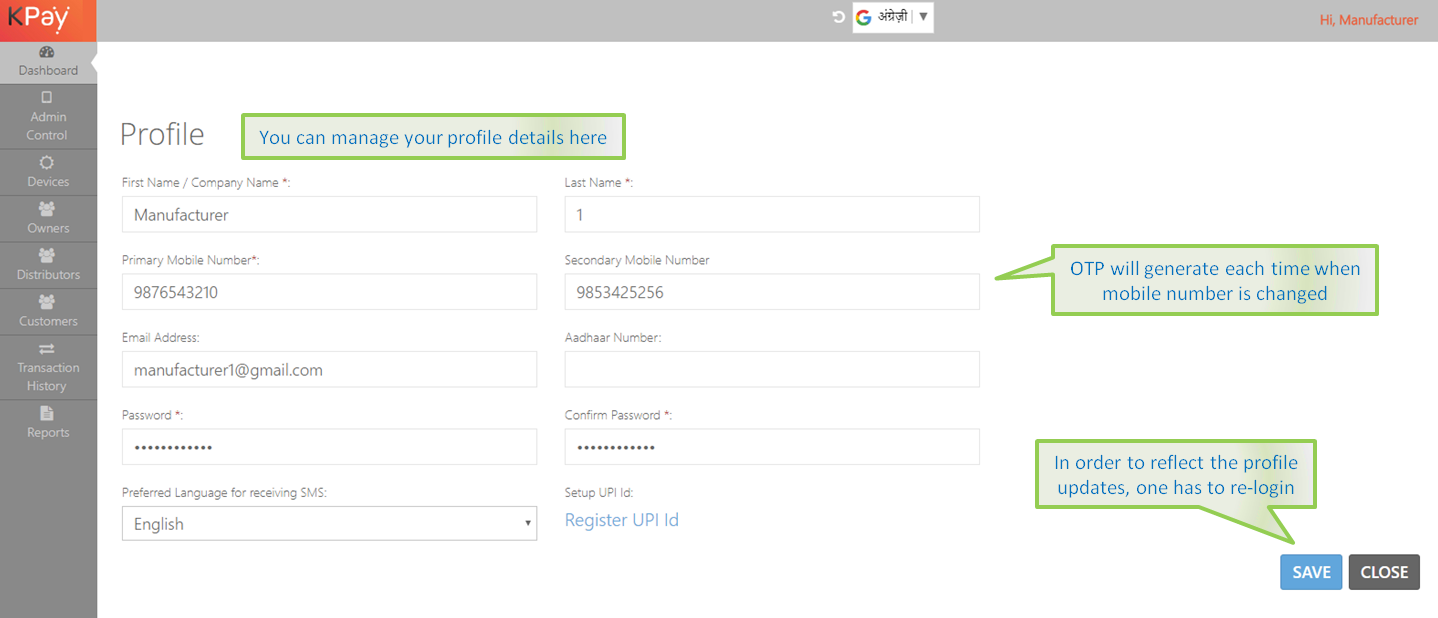This screenshot has width=1438, height=618.
Task: Expand the Preferred Language for SMS dropdown
Action: point(329,524)
